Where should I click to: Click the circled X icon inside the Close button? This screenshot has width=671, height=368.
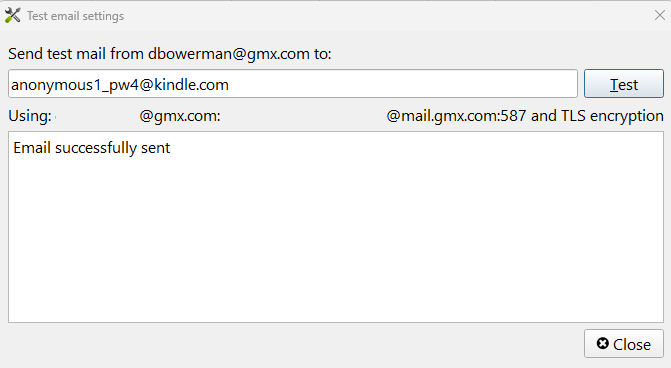(x=603, y=343)
